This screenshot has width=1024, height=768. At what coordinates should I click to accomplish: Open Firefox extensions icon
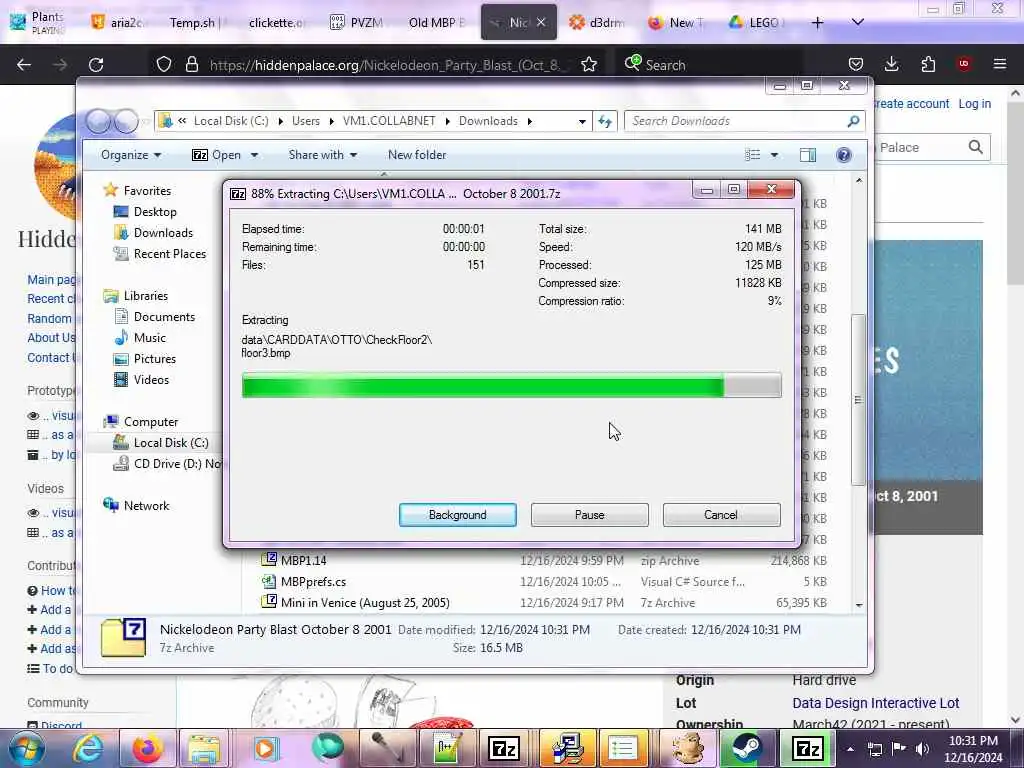tap(928, 64)
